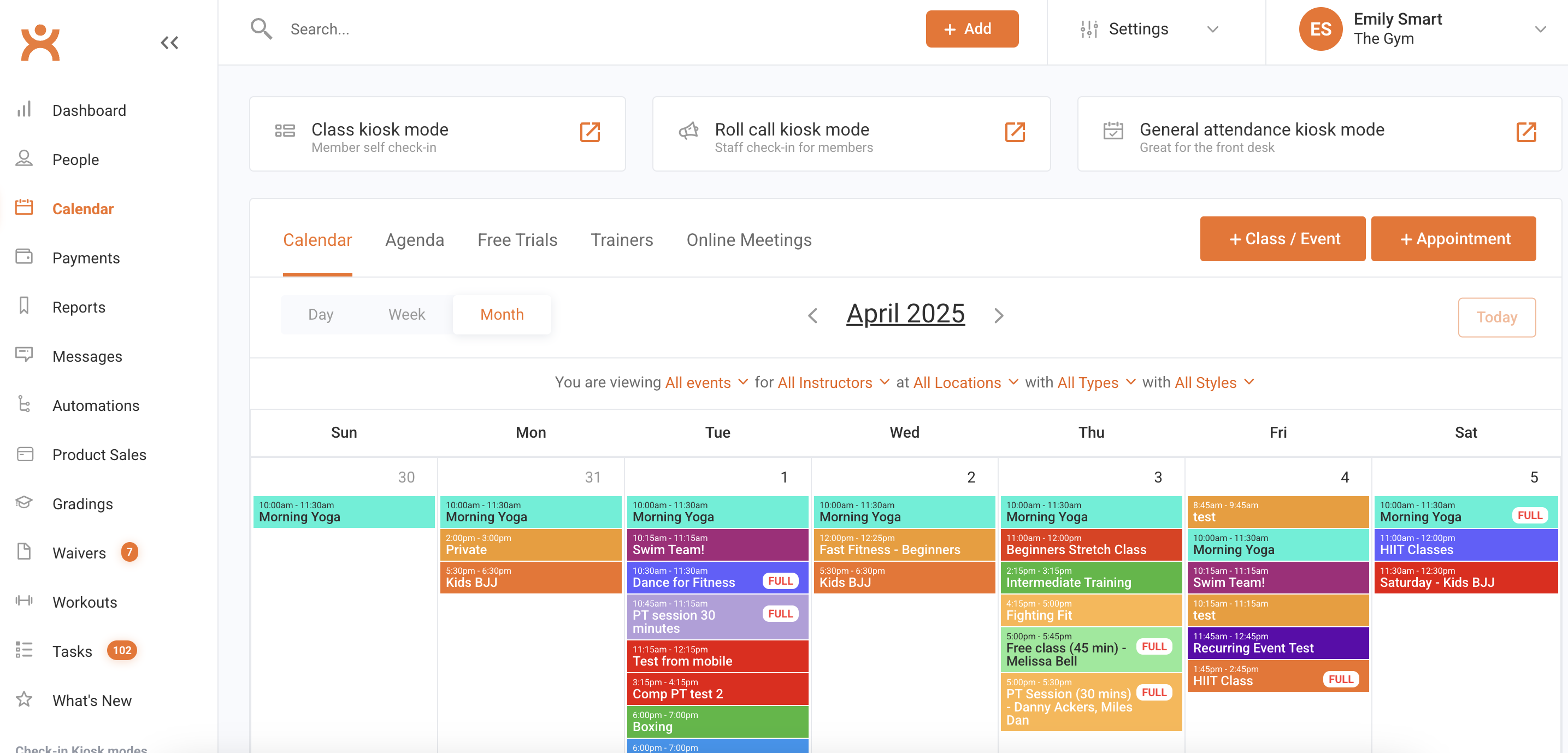Image resolution: width=1568 pixels, height=753 pixels.
Task: Switch calendar to Week view
Action: pos(406,314)
